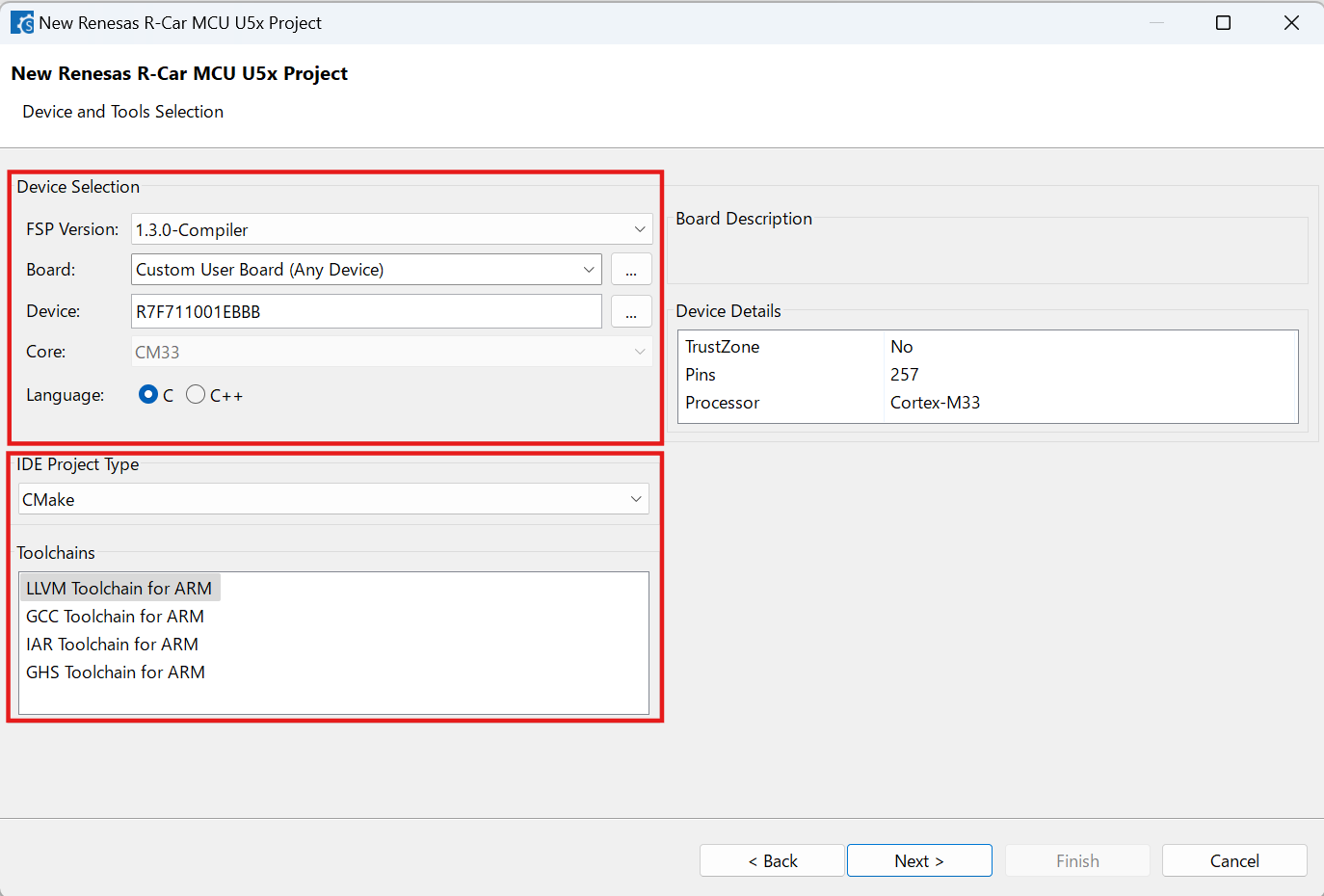Select GCC Toolchain for ARM
This screenshot has height=896, width=1324.
116,616
